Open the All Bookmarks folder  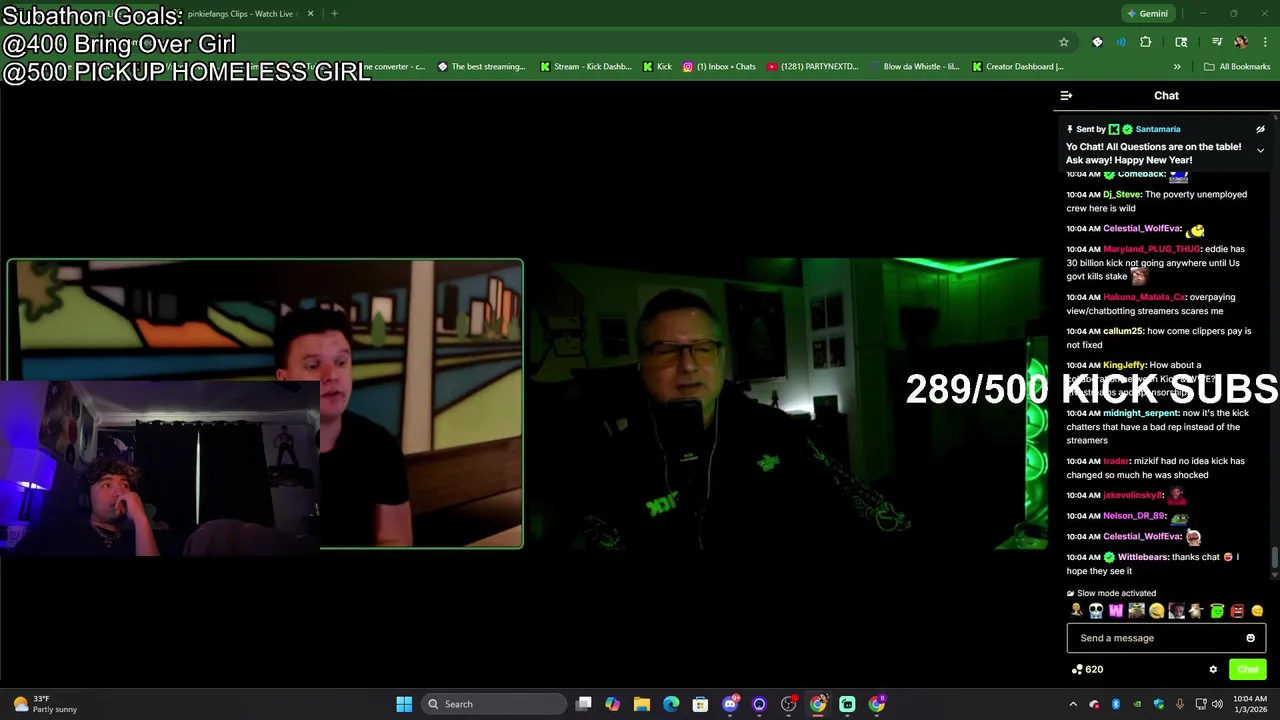[x=1237, y=67]
